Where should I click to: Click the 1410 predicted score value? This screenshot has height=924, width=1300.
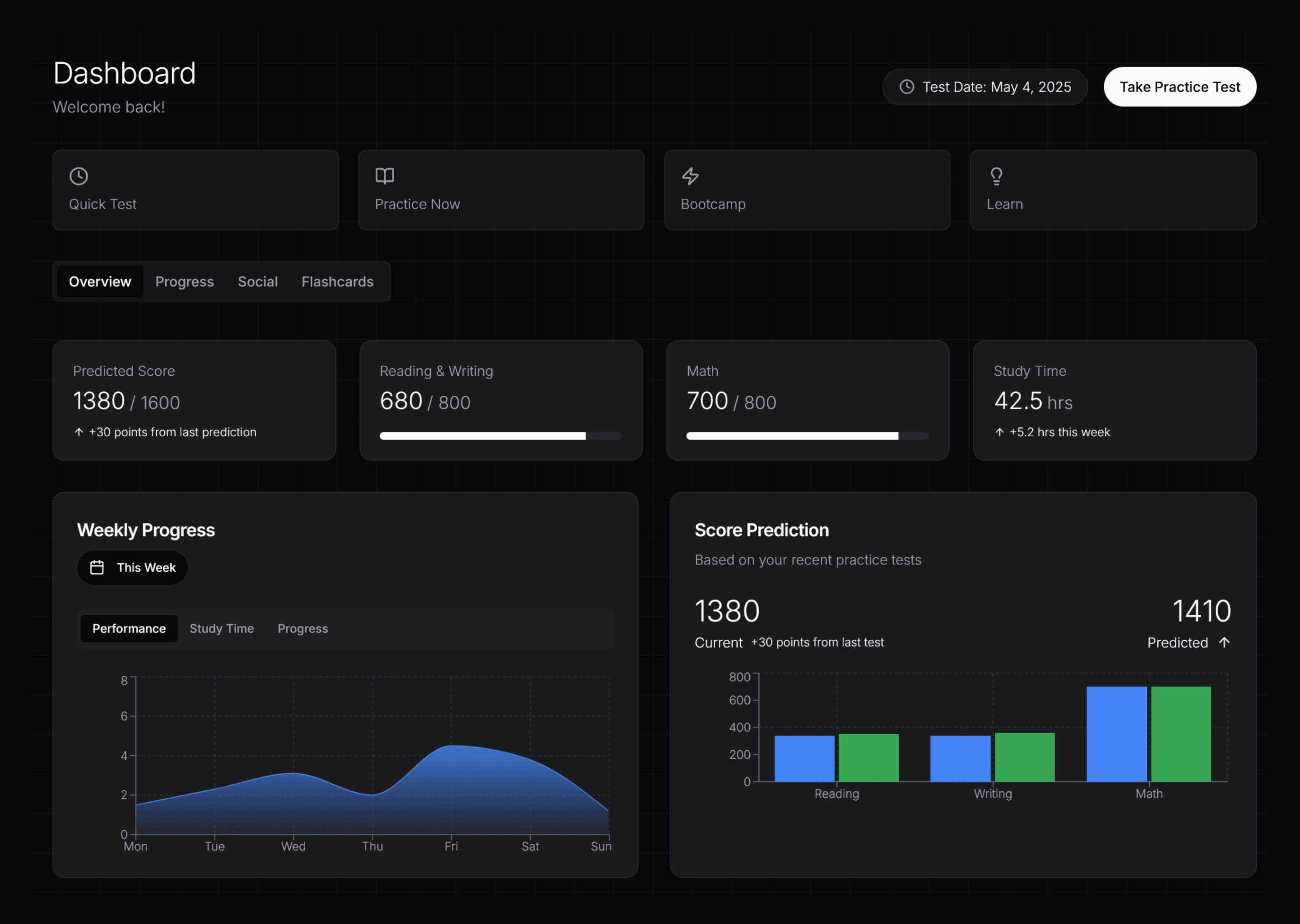coord(1202,611)
